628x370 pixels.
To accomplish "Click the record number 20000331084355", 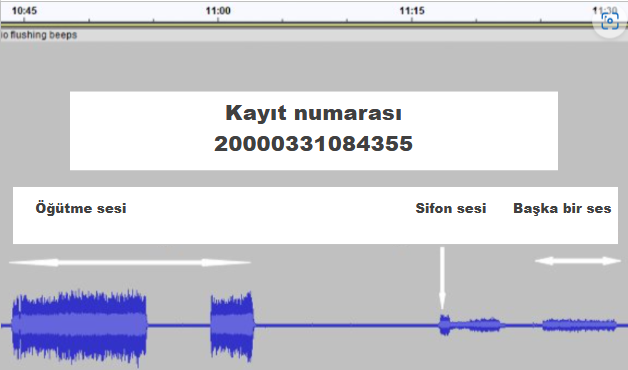I will 313,143.
